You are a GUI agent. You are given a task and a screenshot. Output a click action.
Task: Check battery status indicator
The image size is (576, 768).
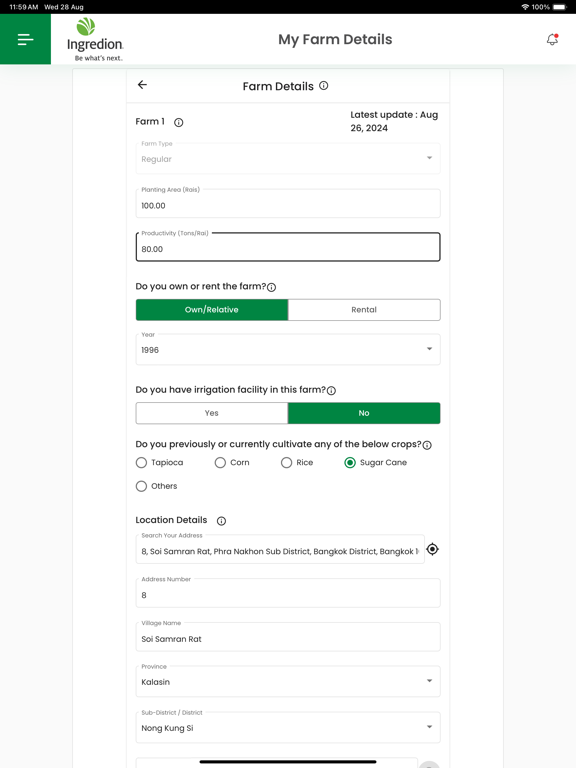pyautogui.click(x=559, y=7)
